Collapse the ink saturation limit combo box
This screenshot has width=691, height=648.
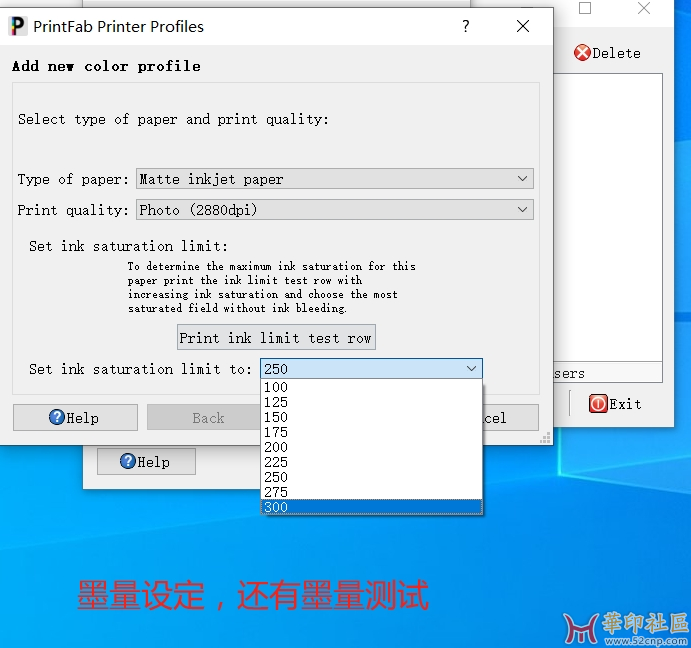471,369
